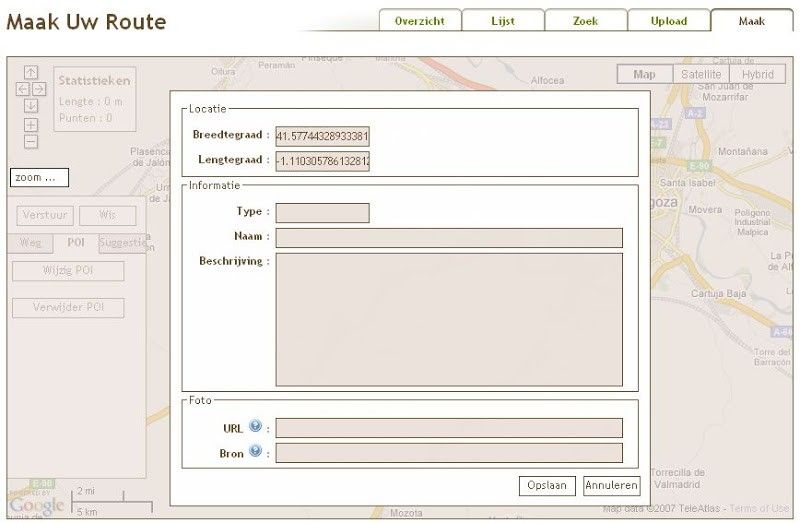Click the Wis button

108,215
